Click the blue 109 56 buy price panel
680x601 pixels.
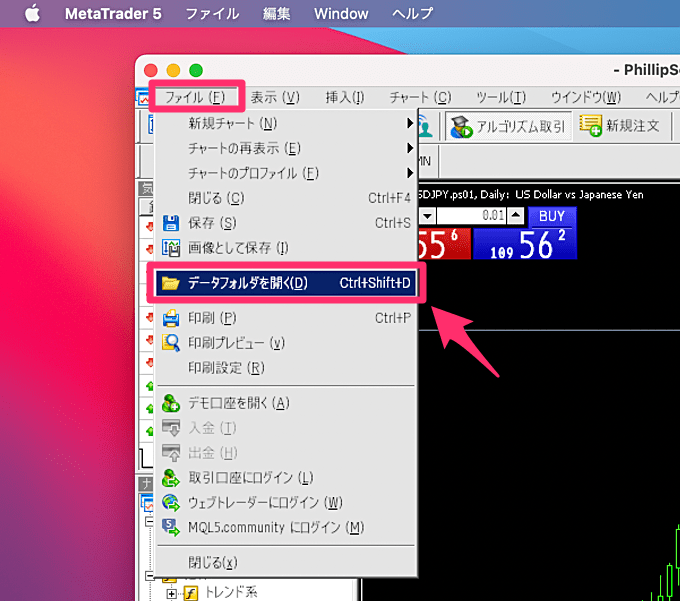(x=525, y=244)
